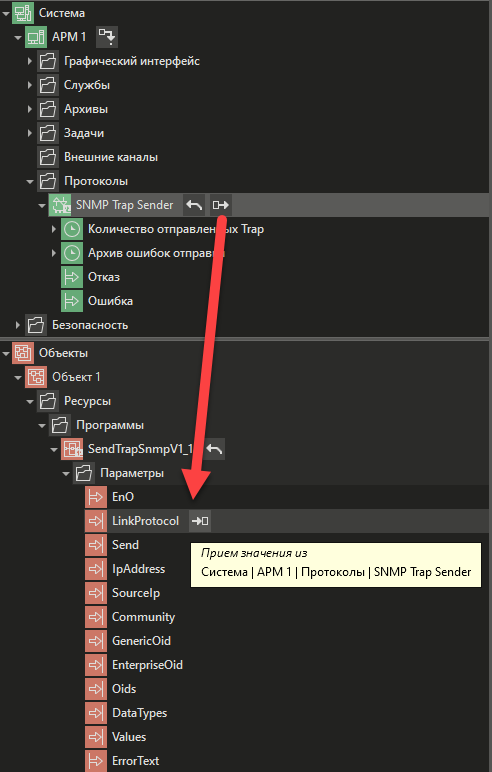Select the Внешние каналы tree item
This screenshot has width=492, height=772.
point(111,157)
